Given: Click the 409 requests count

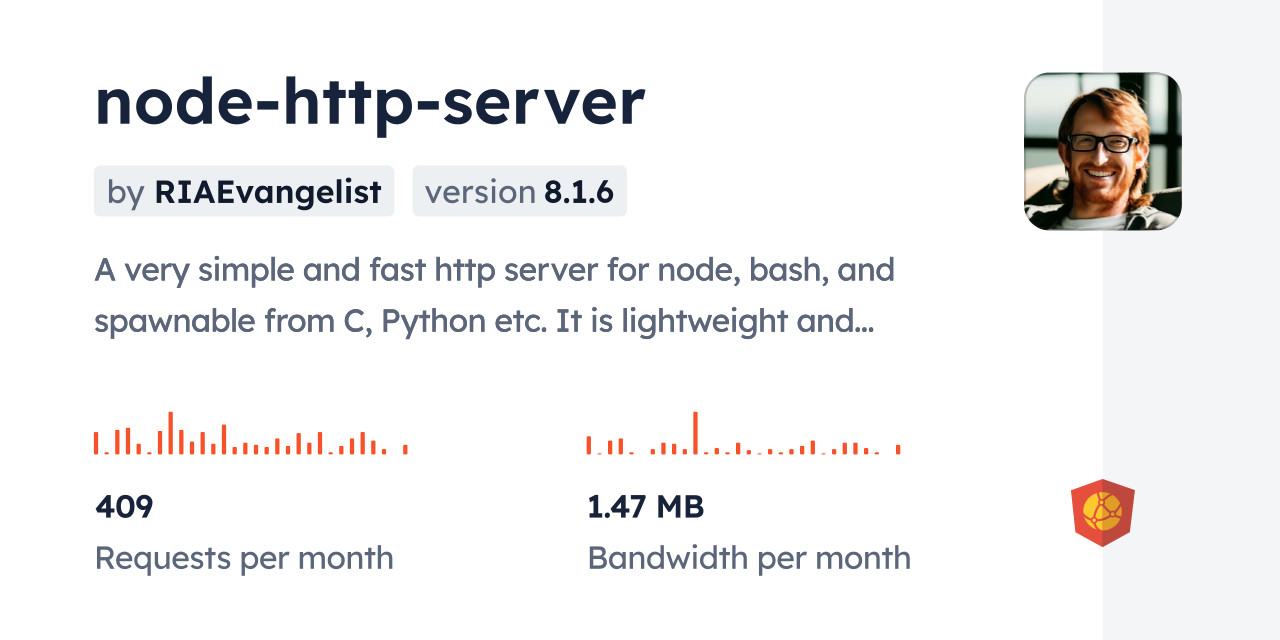Looking at the screenshot, I should [x=124, y=507].
